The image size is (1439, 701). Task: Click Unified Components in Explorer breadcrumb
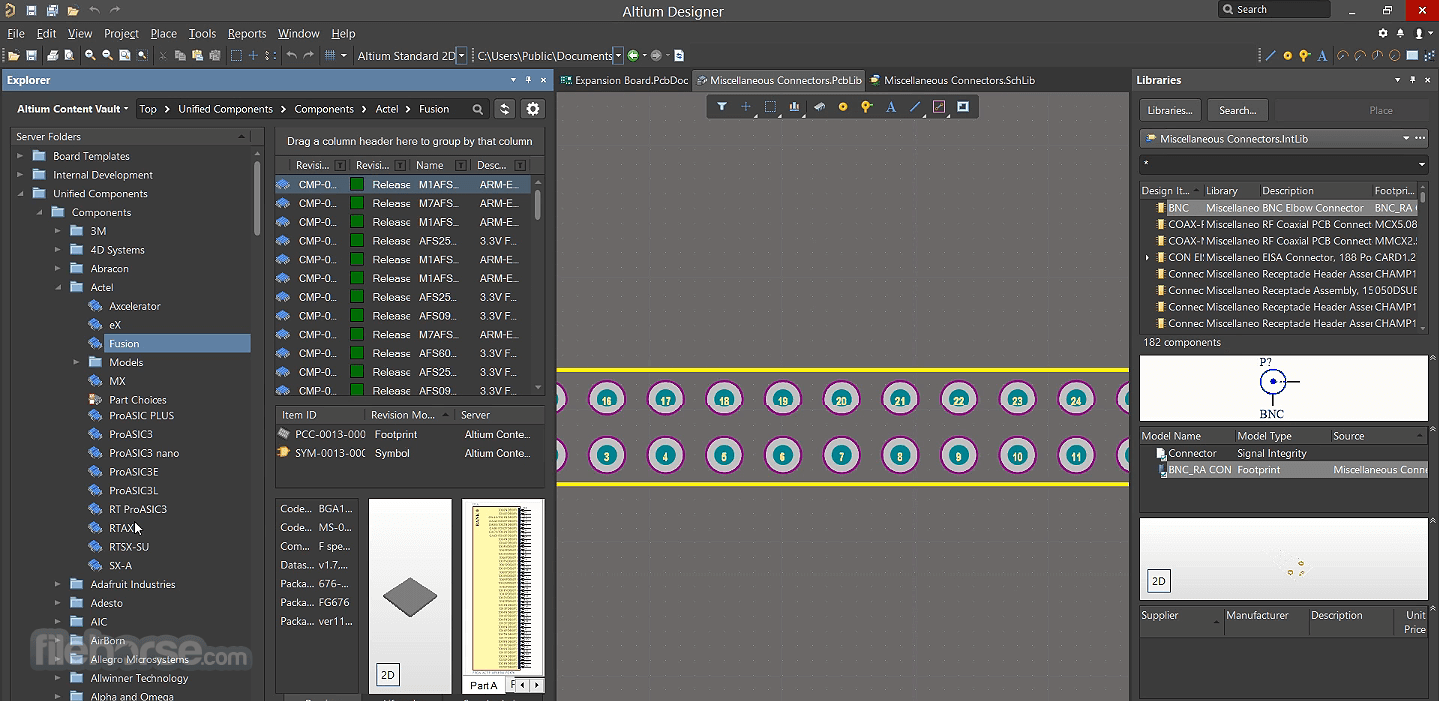pos(225,109)
